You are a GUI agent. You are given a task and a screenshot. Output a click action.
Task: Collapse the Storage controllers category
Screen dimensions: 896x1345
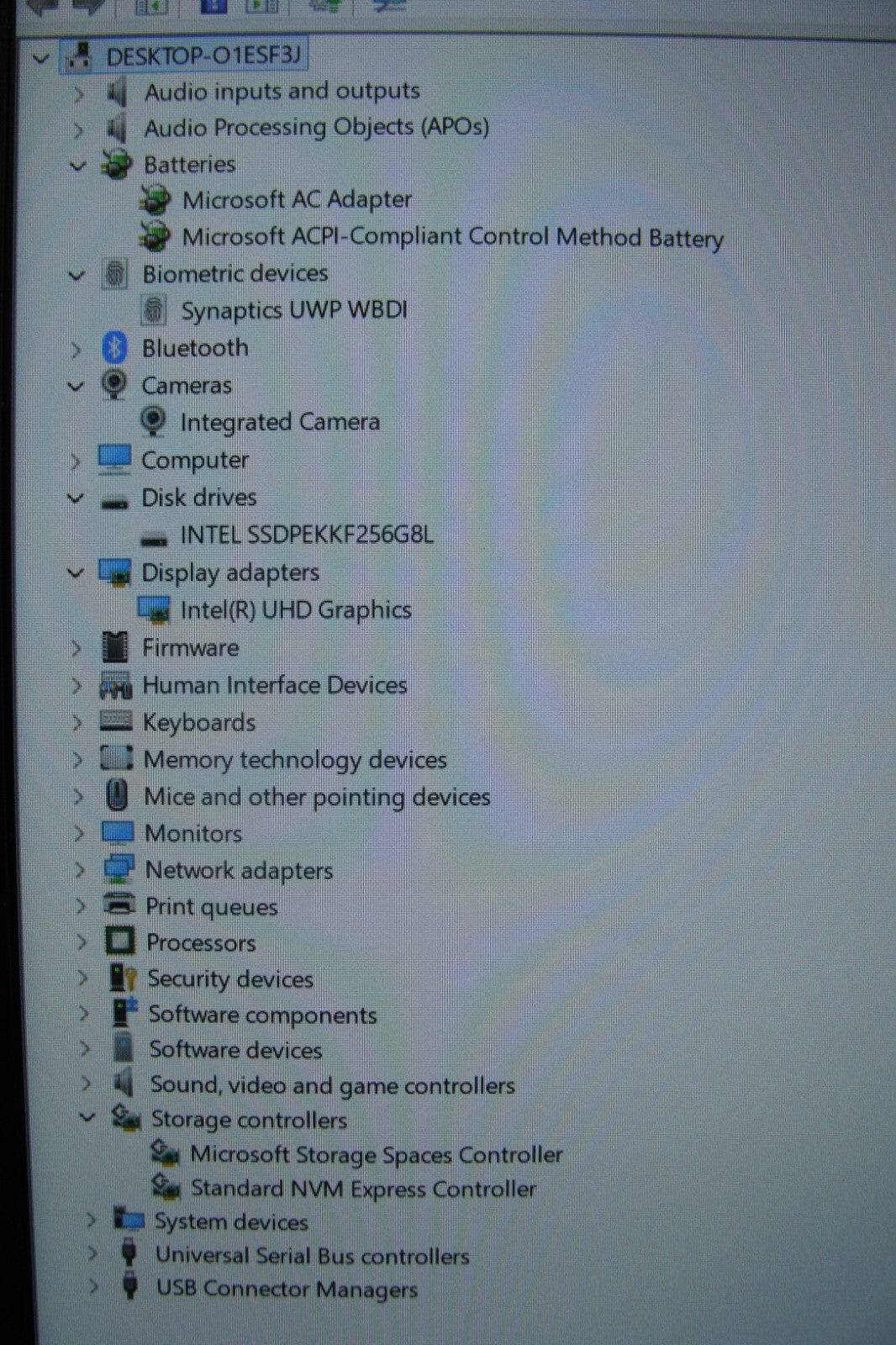pos(87,1118)
